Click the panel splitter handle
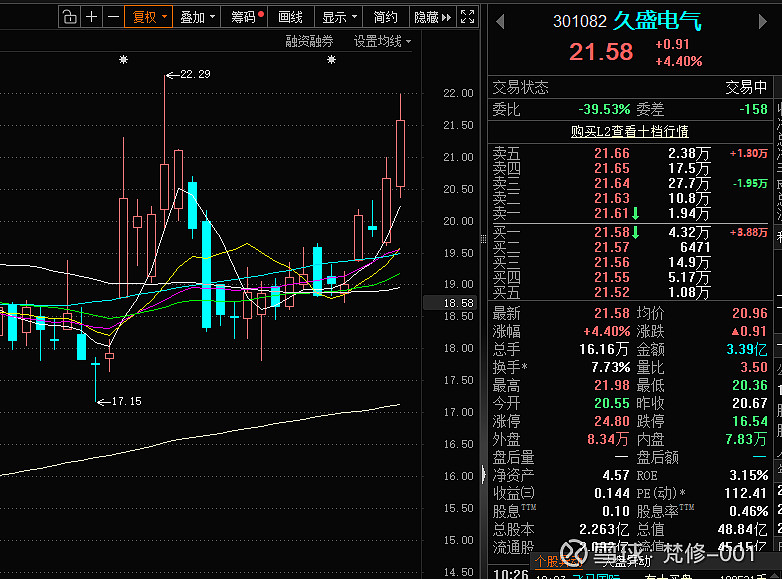Screen dimensions: 782x579 (x=483, y=239)
